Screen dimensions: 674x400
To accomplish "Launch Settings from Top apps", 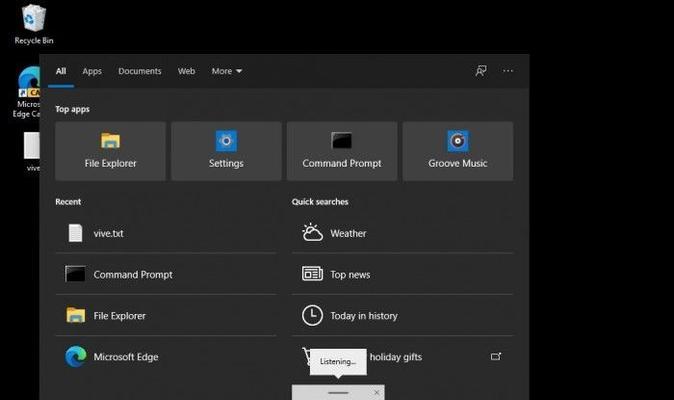I will (x=226, y=151).
